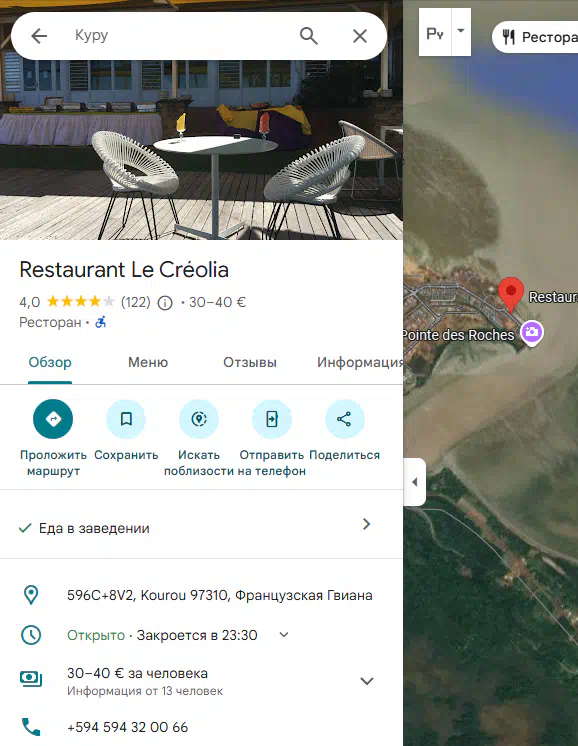Image resolution: width=578 pixels, height=746 pixels.
Task: Click the rating info circle icon
Action: pyautogui.click(x=165, y=303)
